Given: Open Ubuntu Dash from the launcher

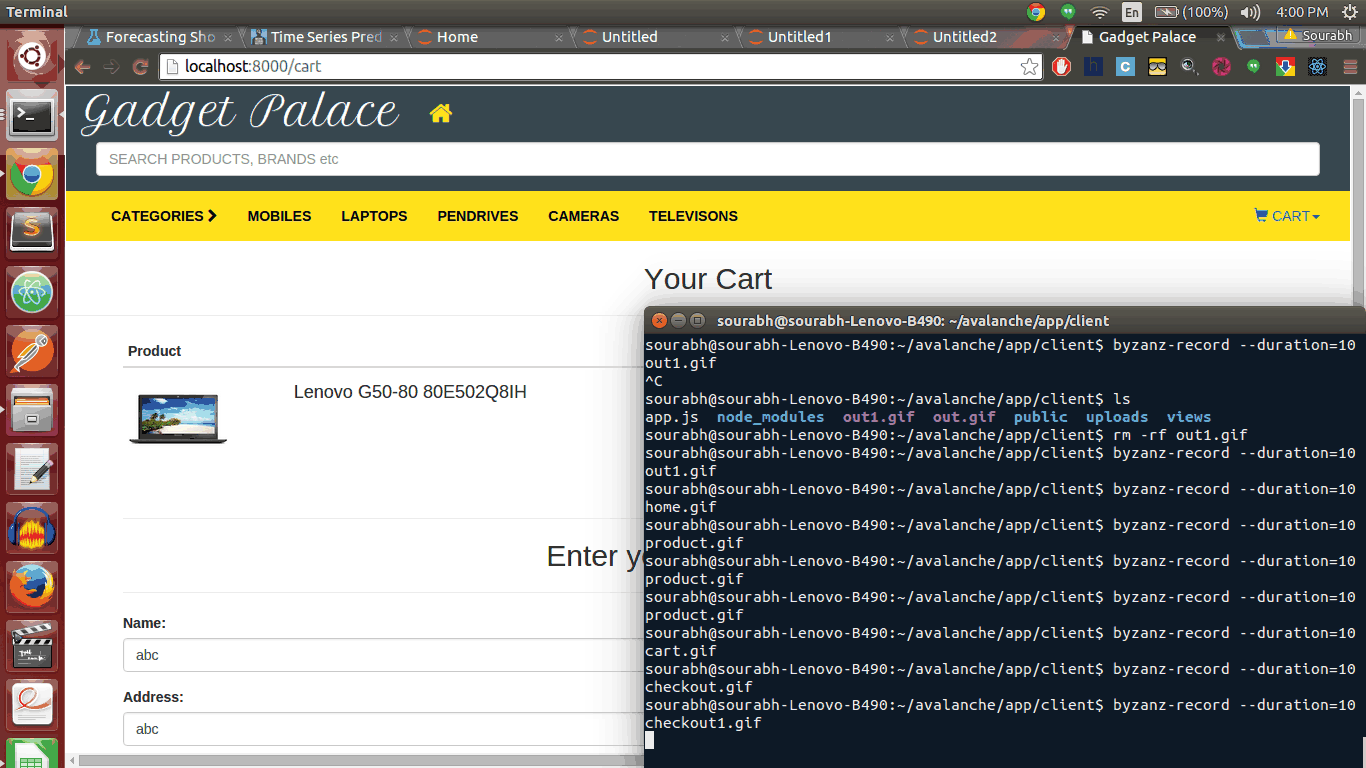Looking at the screenshot, I should coord(32,58).
